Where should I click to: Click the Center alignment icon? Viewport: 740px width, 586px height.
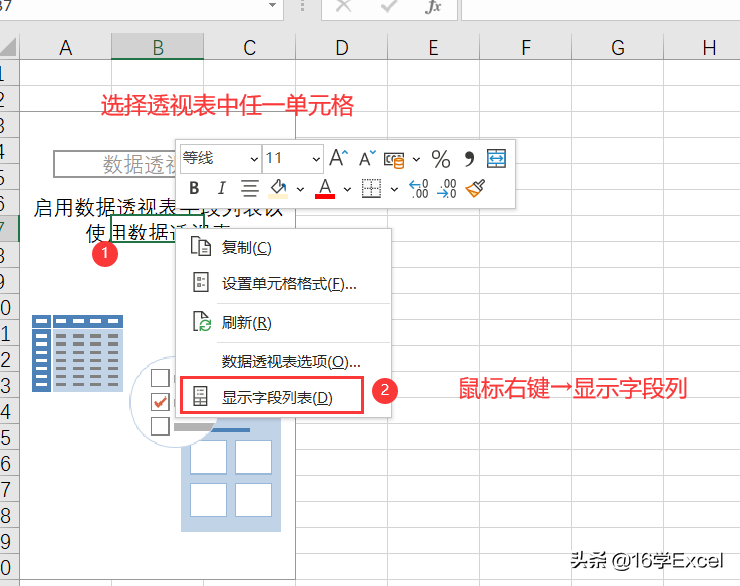tap(250, 188)
